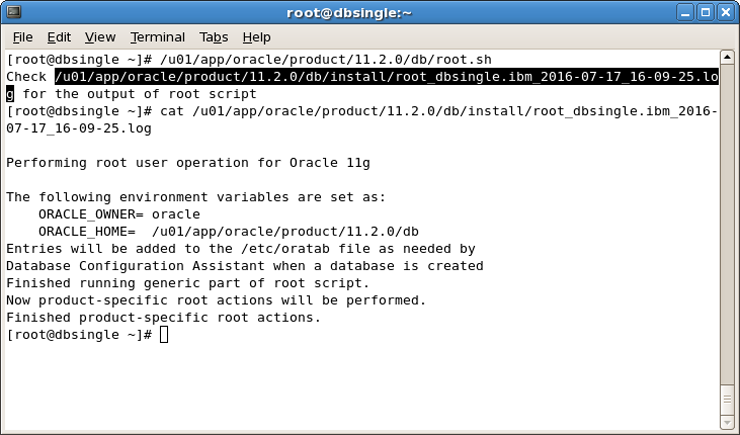Open the window menu icon in title bar
Image resolution: width=740 pixels, height=435 pixels.
(x=13, y=12)
